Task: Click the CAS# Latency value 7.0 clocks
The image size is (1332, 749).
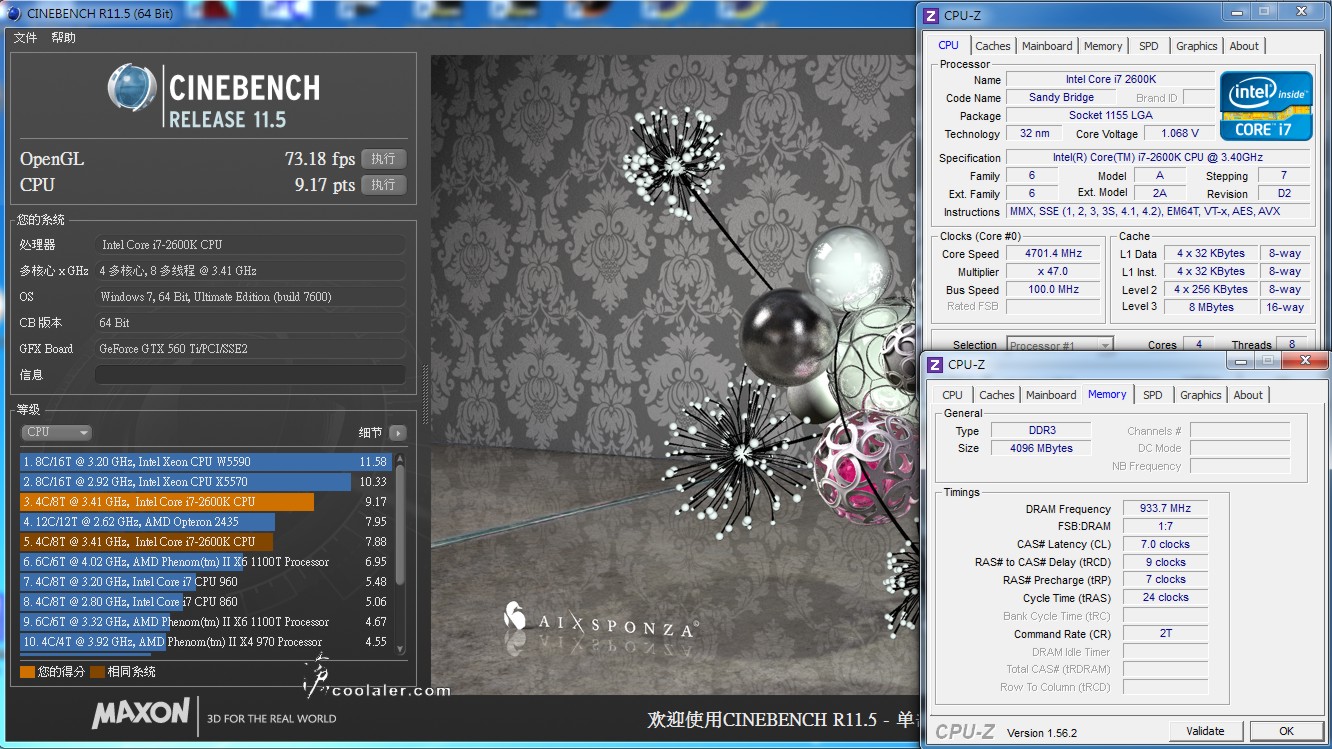Action: [x=1166, y=545]
